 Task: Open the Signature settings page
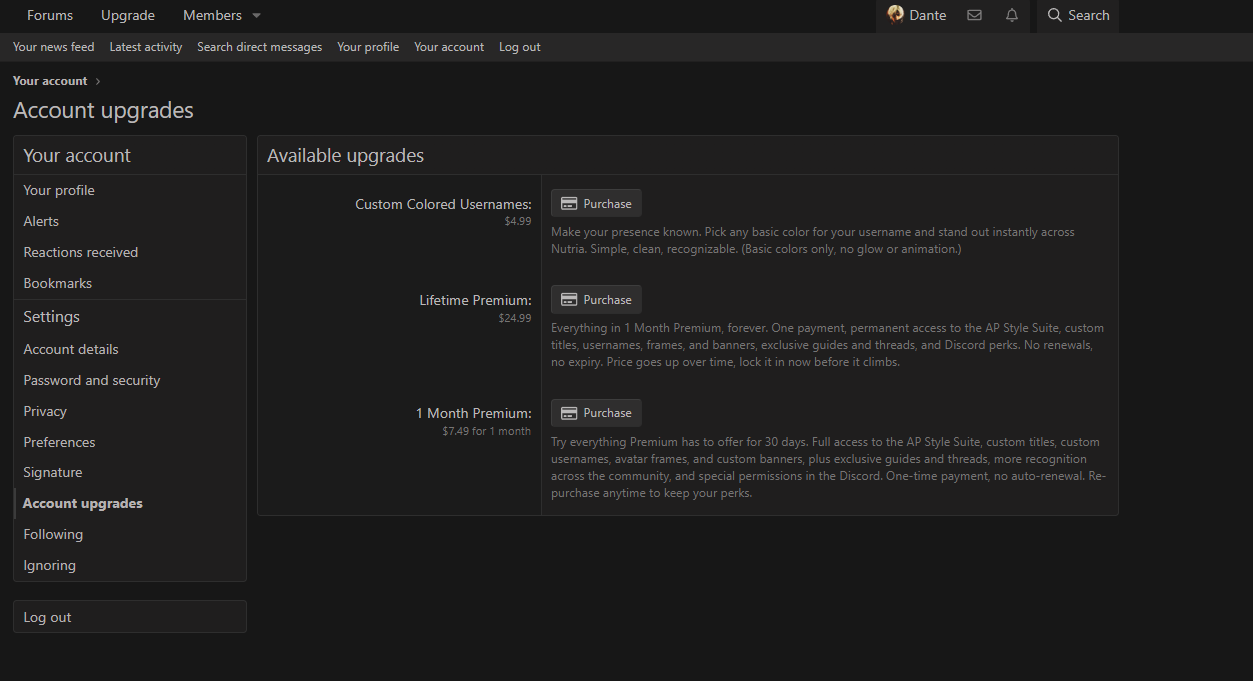coord(130,472)
